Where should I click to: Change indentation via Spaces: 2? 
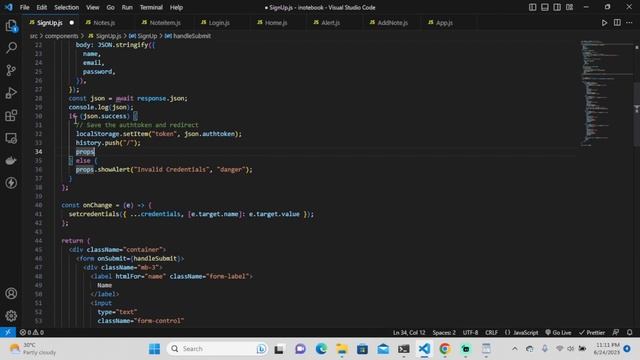point(444,332)
